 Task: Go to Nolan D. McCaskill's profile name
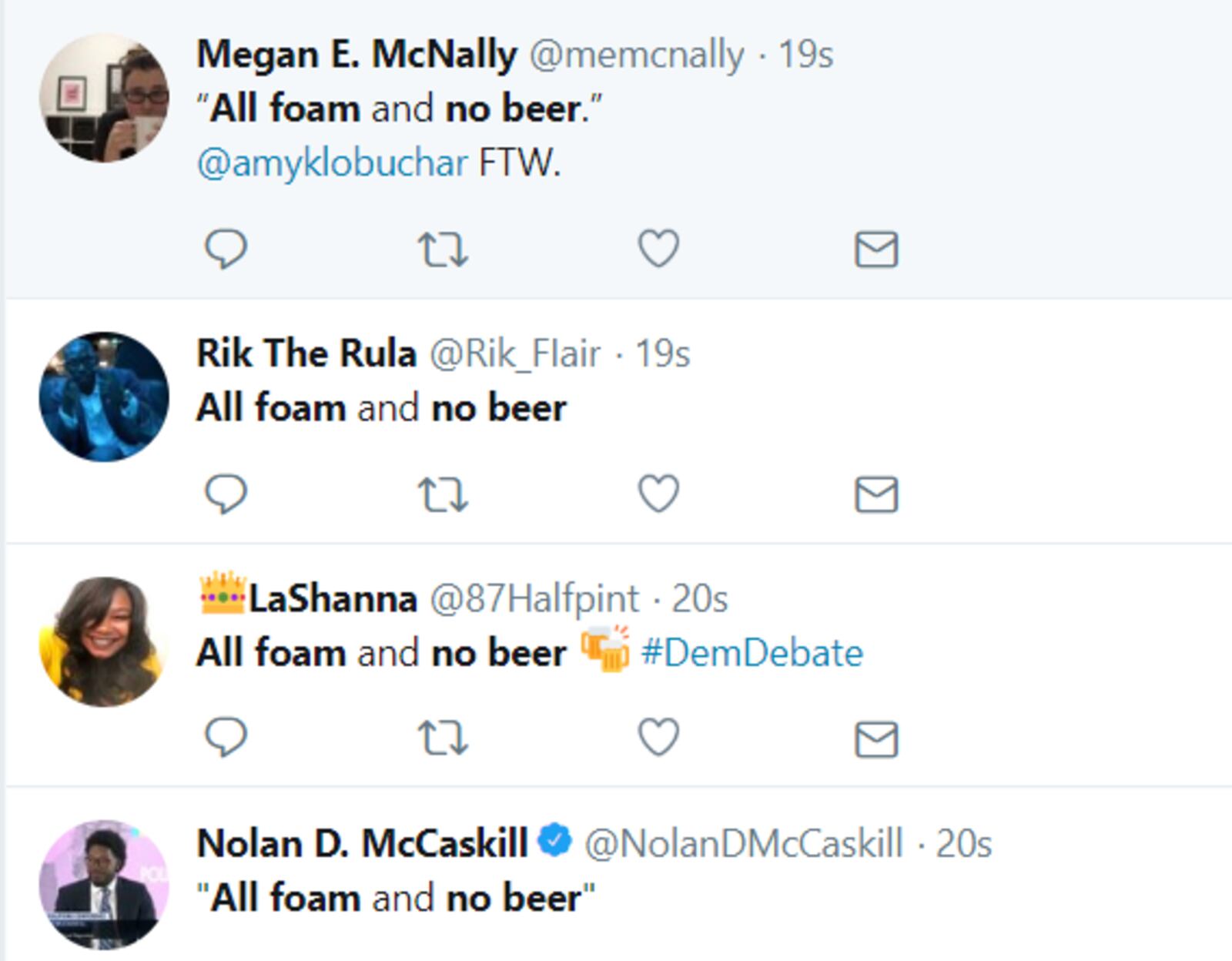point(362,843)
